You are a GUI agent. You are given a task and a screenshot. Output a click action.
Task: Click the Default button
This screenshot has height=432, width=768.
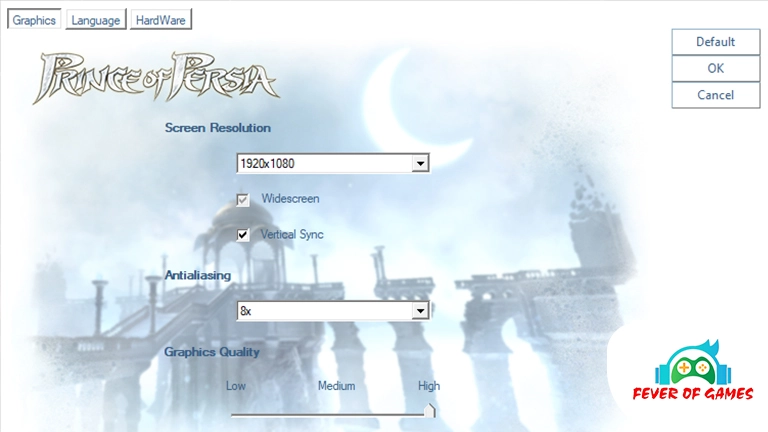pyautogui.click(x=716, y=42)
